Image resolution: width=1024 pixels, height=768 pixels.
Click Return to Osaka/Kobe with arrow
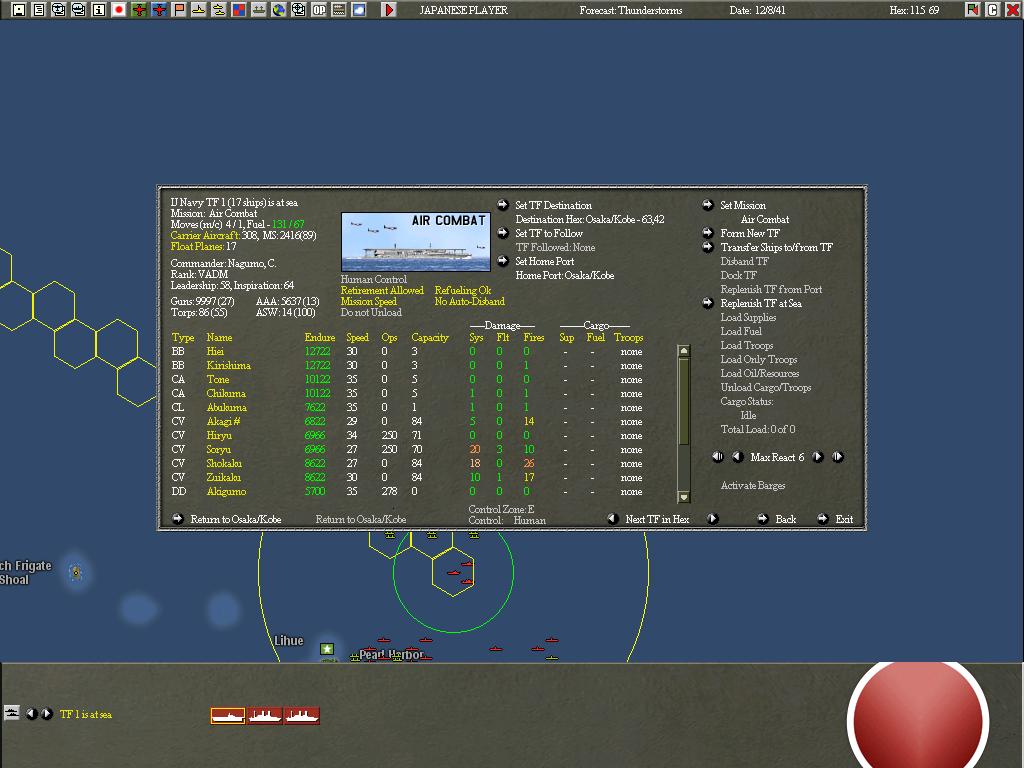(x=227, y=519)
